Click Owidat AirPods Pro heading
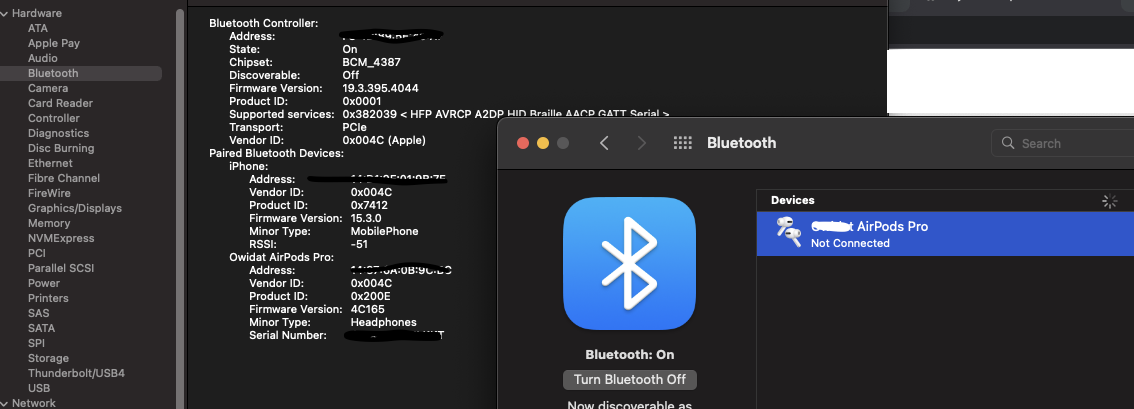This screenshot has width=1134, height=409. click(281, 257)
